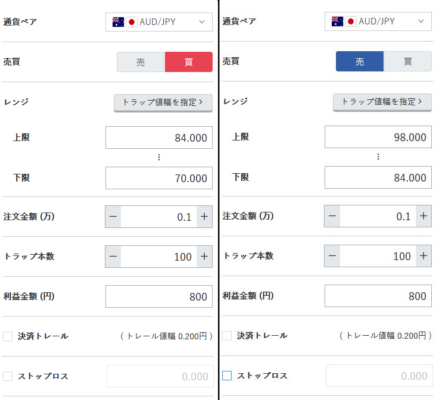This screenshot has height=400, width=436.
Task: Click left トラップ値幅を指定 button
Action: 163,103
